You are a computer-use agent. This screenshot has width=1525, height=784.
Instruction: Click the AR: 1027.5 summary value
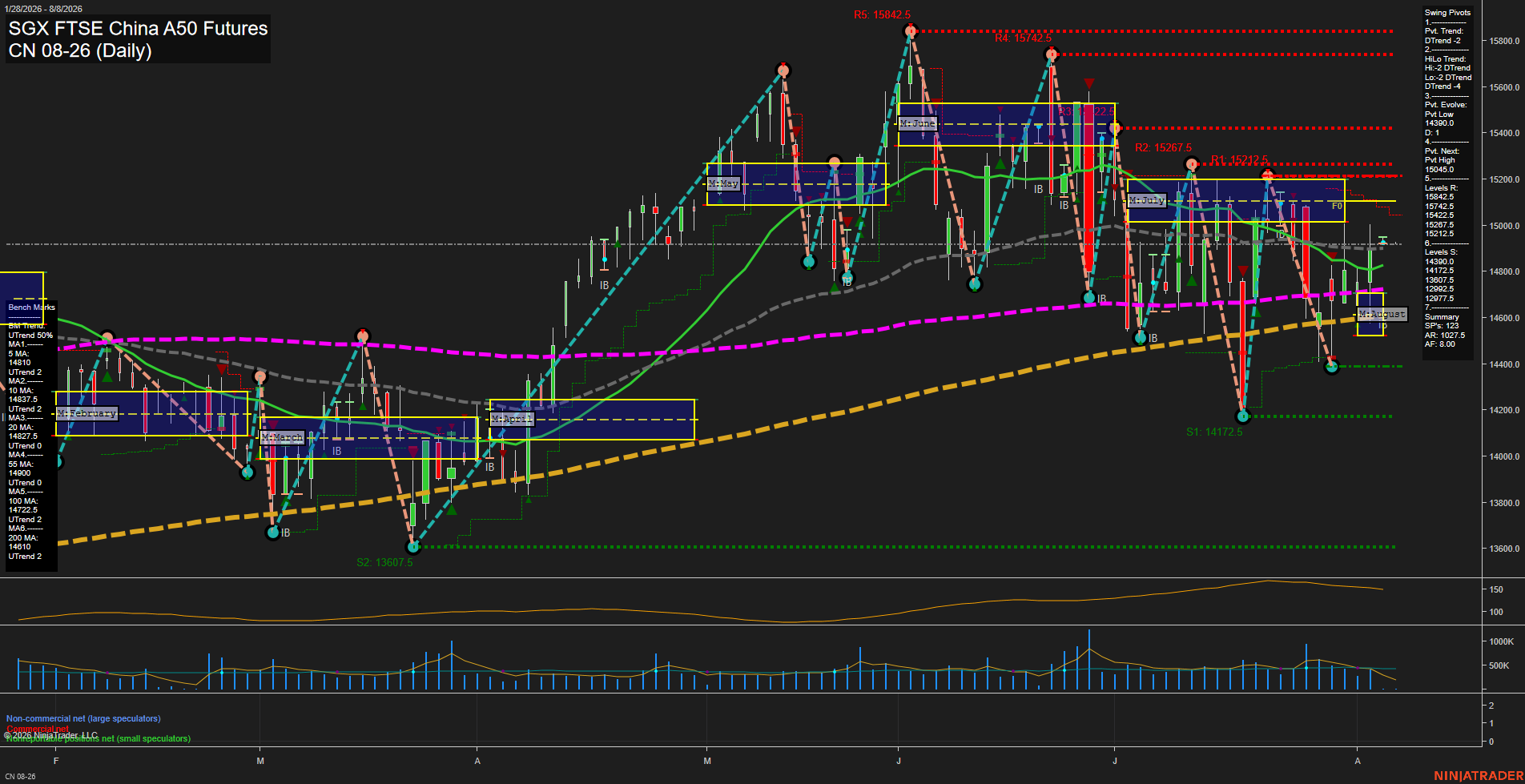[x=1444, y=336]
